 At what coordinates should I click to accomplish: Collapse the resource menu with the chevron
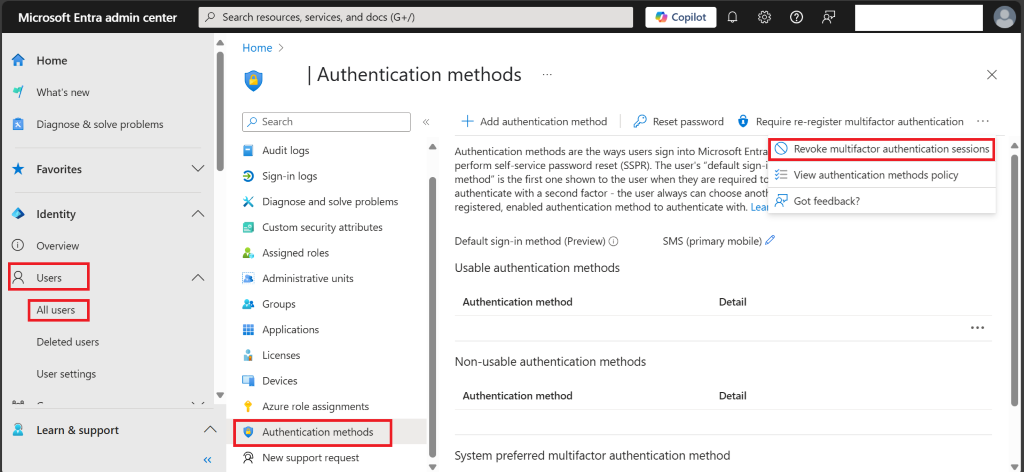tap(426, 121)
